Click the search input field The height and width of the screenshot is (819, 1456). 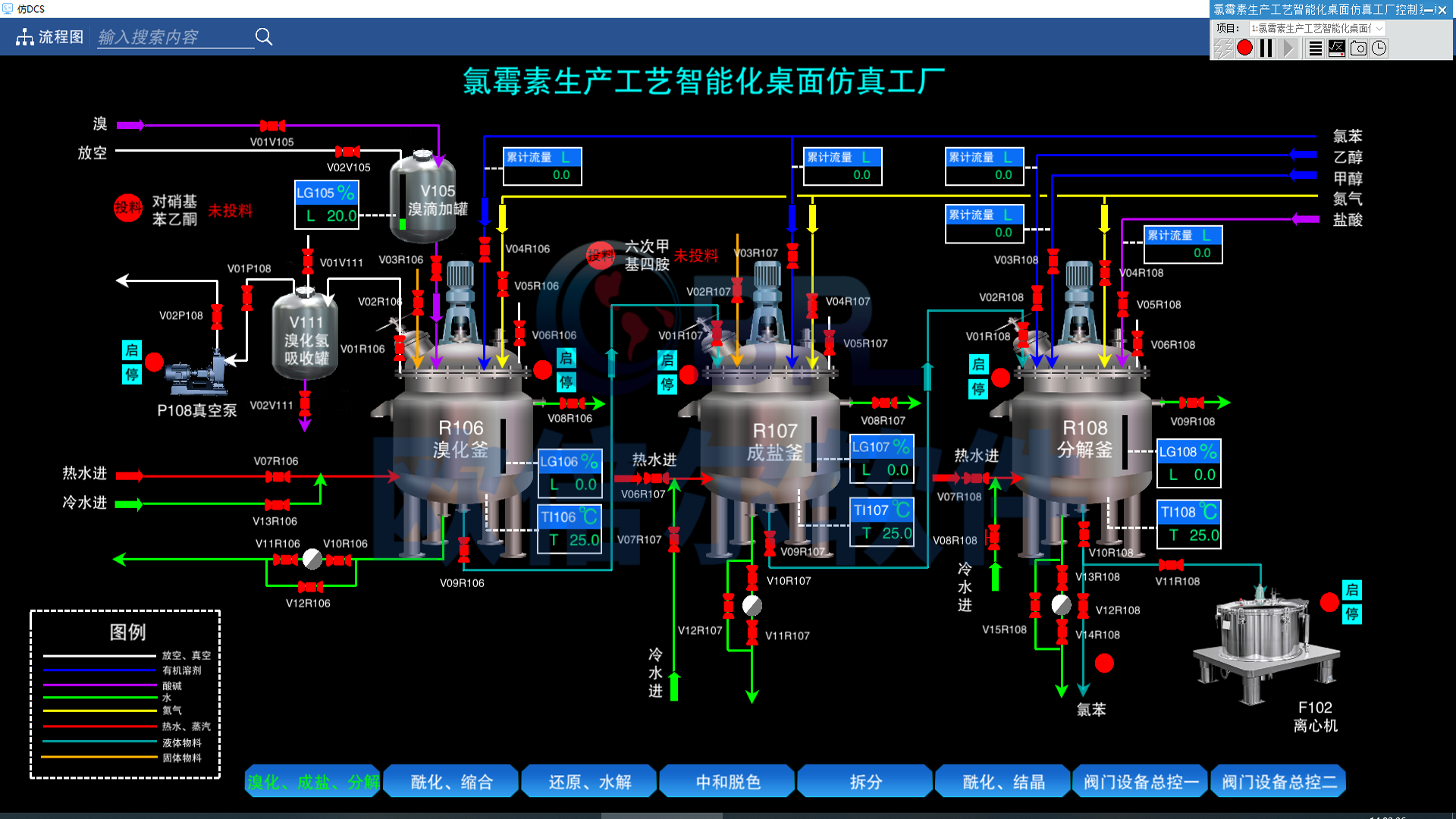coord(175,37)
